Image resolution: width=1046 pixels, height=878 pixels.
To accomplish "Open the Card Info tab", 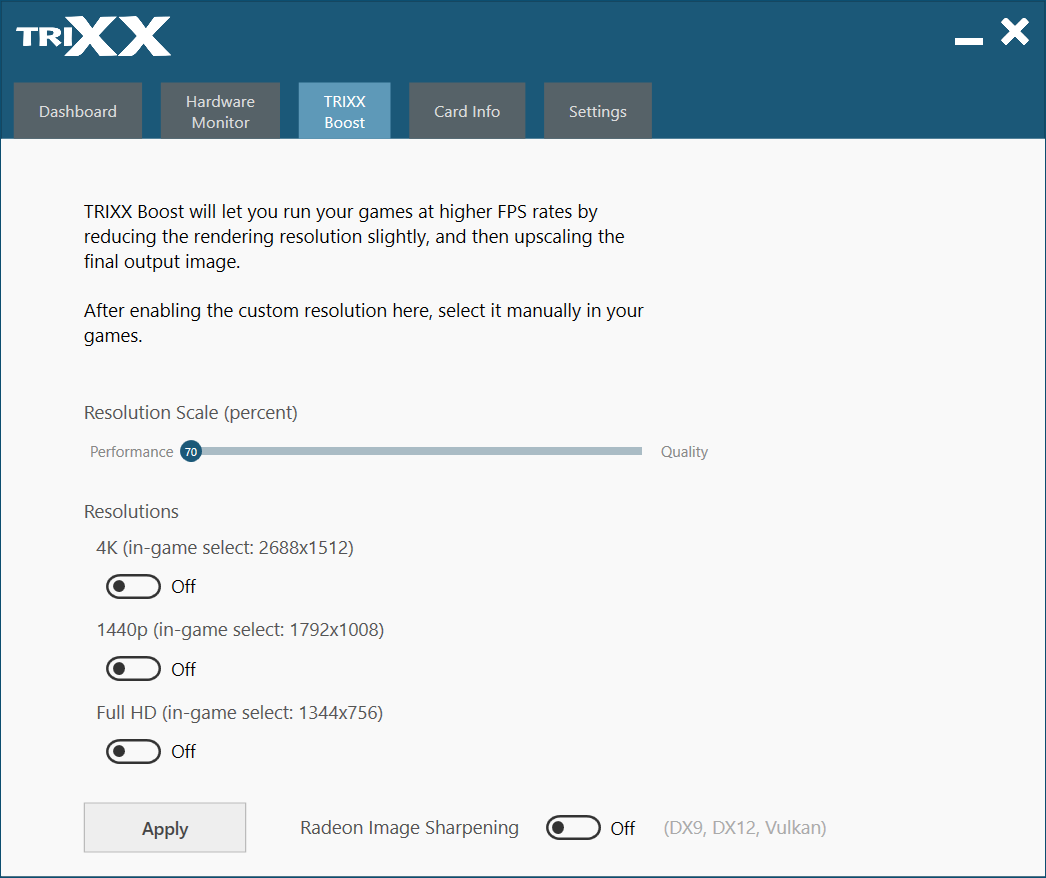I will 467,111.
